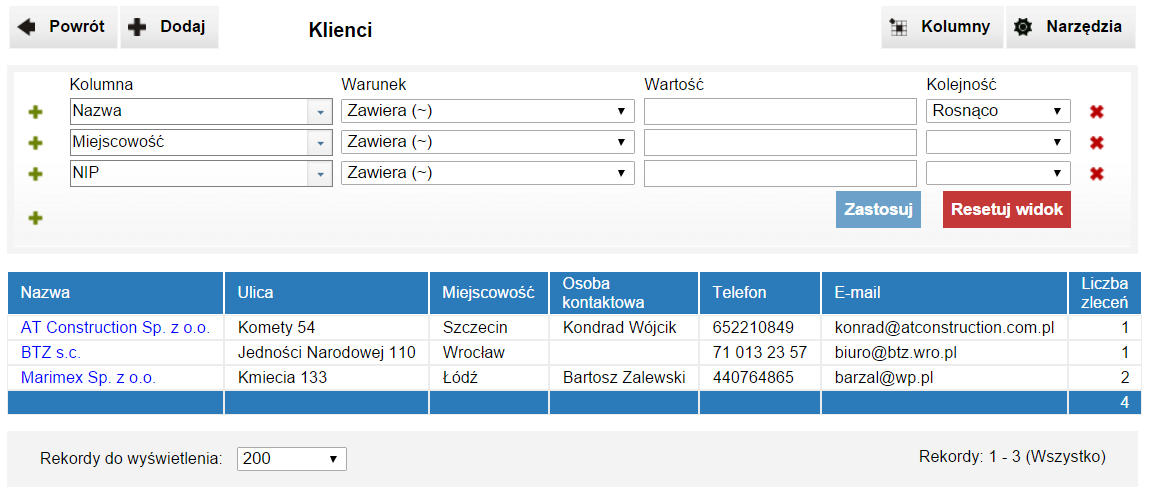The image size is (1151, 497).
Task: Open the records-to-display dropdown showing 200
Action: pos(291,459)
